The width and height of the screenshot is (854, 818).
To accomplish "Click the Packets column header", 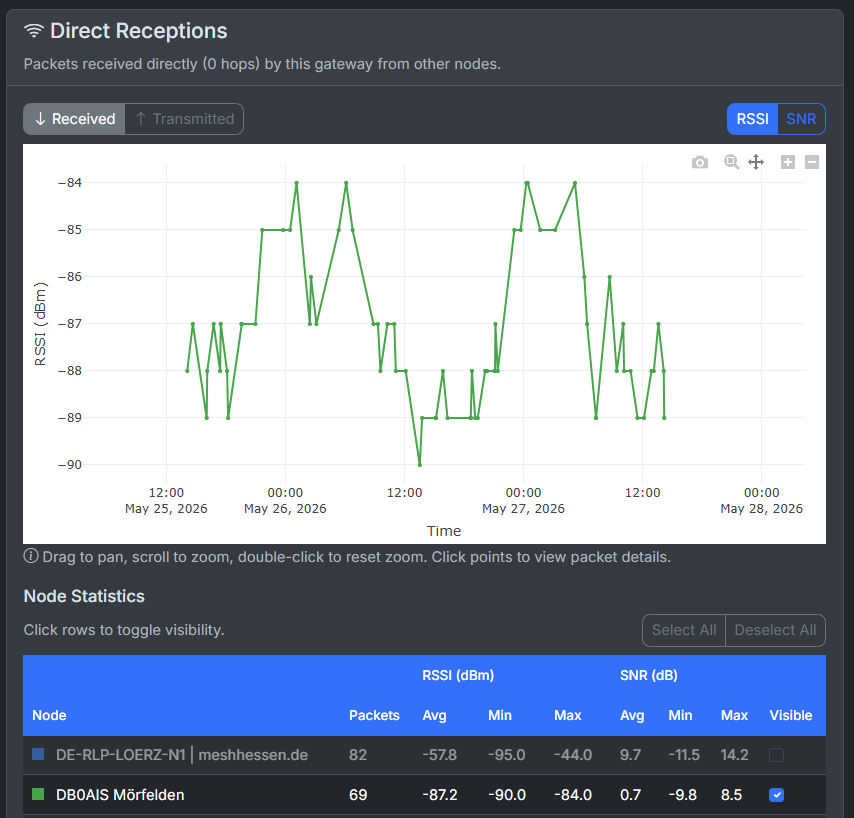I will click(x=374, y=715).
